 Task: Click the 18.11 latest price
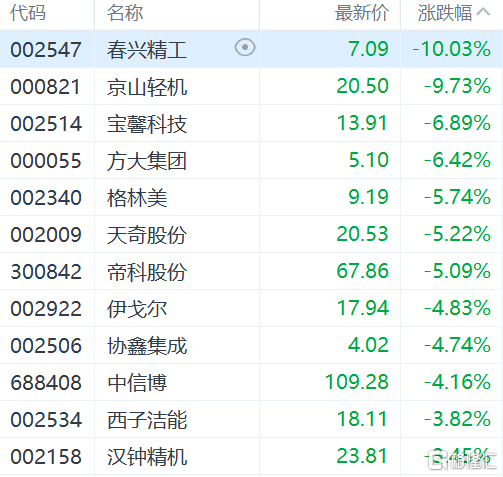point(362,419)
